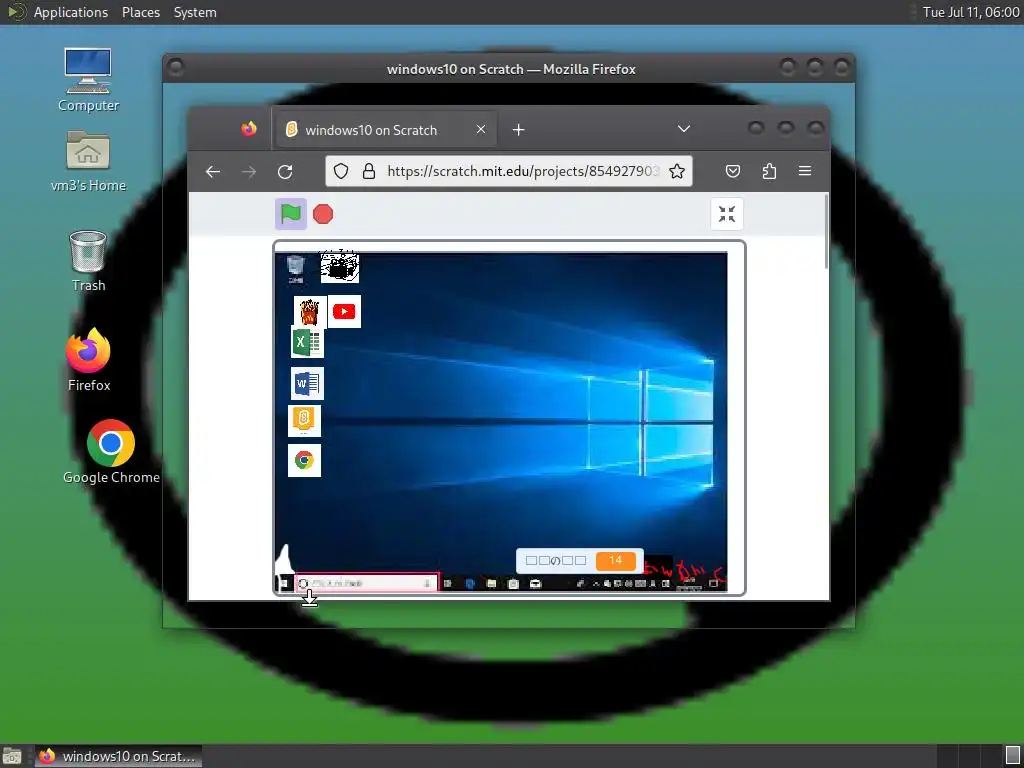Viewport: 1024px width, 768px height.
Task: Click the system tray arrow in stage taskbar
Action: coord(596,584)
